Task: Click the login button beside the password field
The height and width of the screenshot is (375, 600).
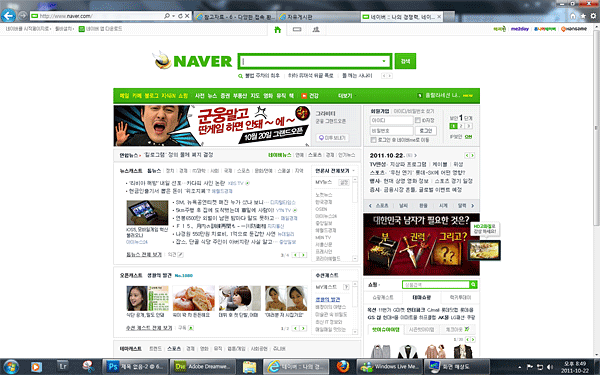Action: (x=426, y=130)
